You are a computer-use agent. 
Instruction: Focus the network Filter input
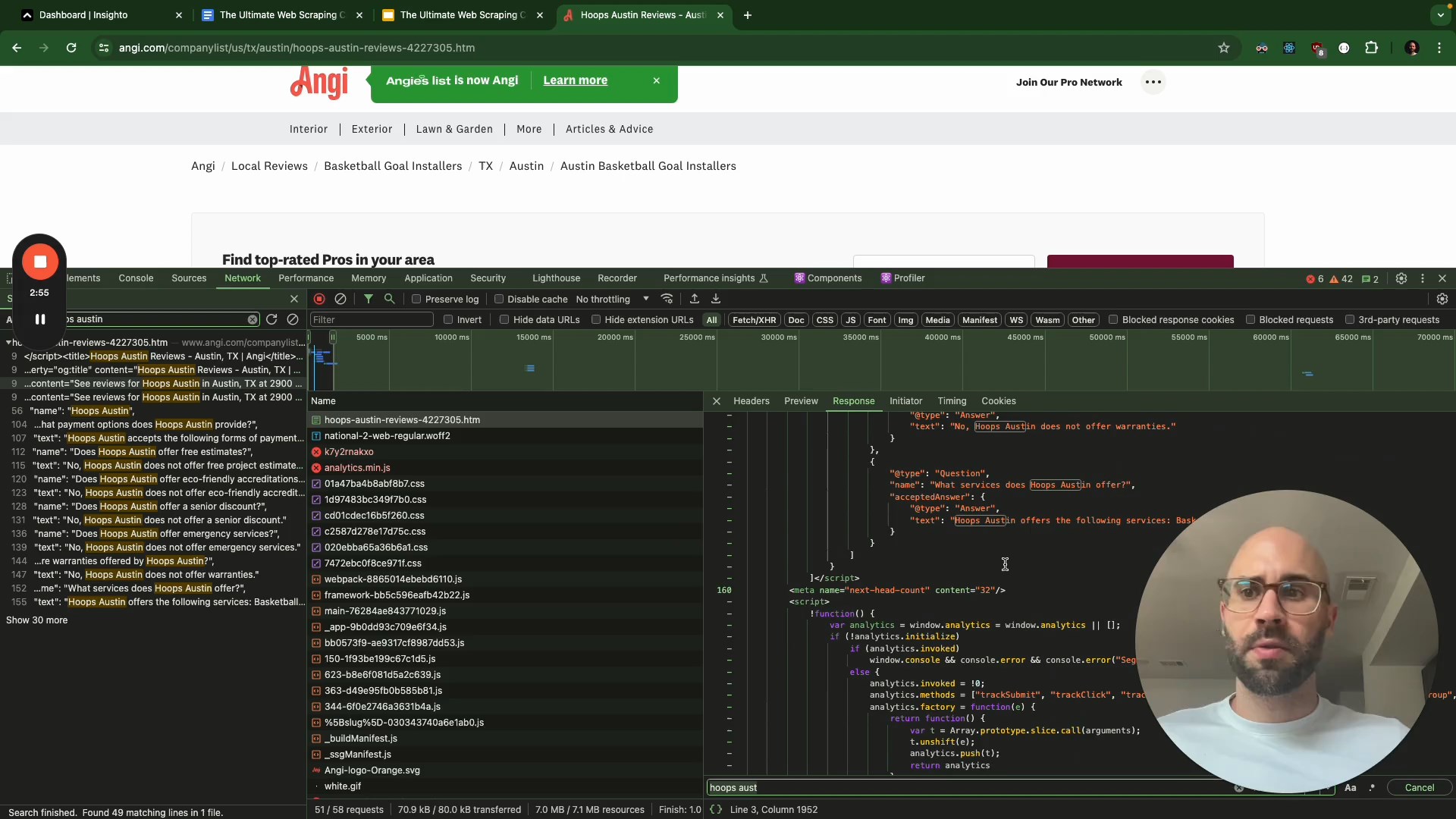[x=372, y=320]
